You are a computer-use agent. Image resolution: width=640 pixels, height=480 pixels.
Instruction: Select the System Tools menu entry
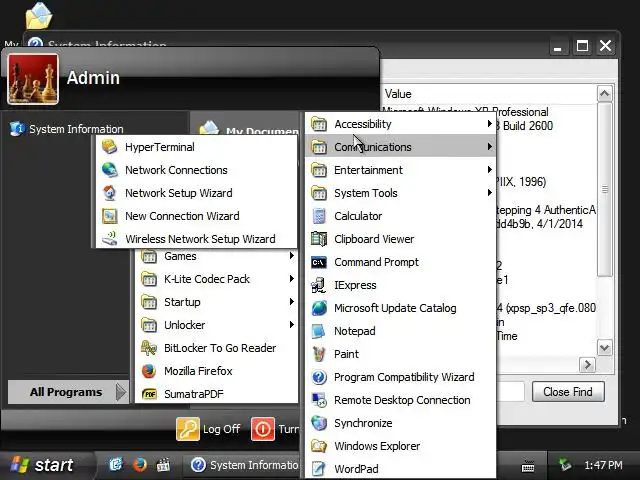pyautogui.click(x=401, y=193)
